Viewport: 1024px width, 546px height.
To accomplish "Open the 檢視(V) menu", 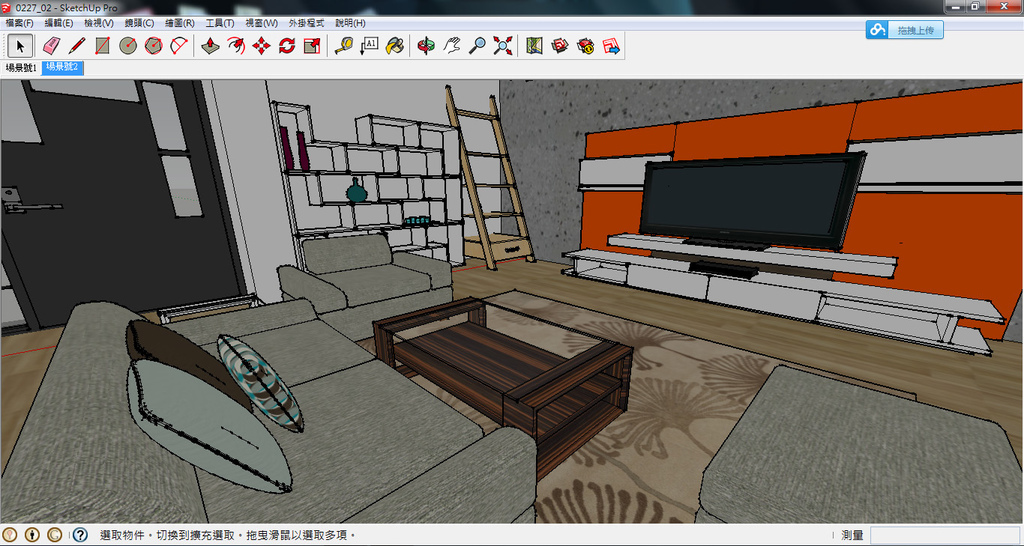I will [x=99, y=23].
